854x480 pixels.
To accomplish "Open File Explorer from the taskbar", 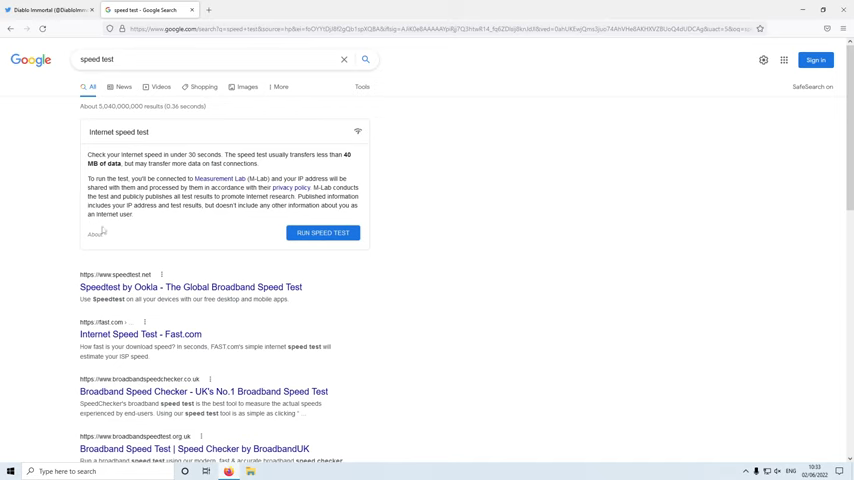I will [251, 471].
